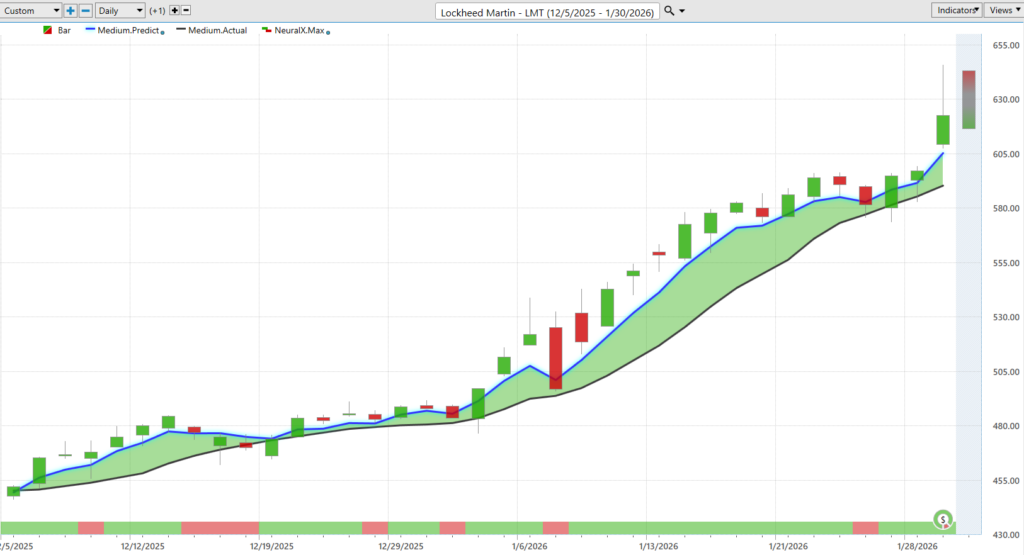Open the Indicators menu
The height and width of the screenshot is (555, 1024).
click(x=954, y=10)
